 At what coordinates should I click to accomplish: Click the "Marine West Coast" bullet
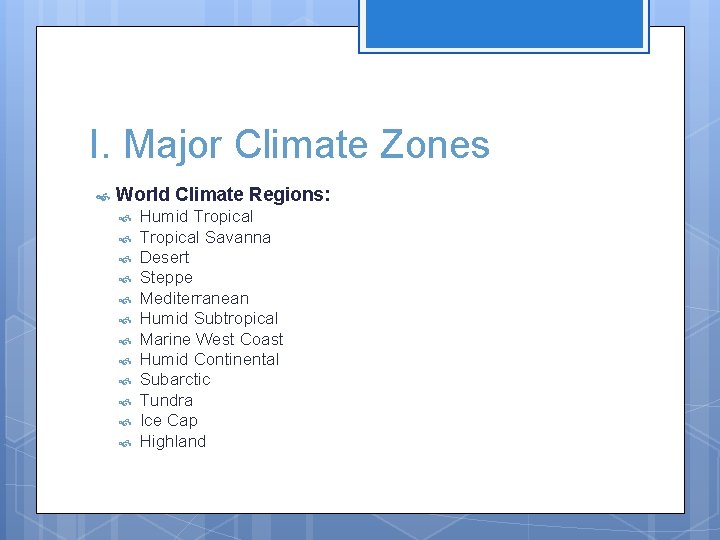[212, 339]
